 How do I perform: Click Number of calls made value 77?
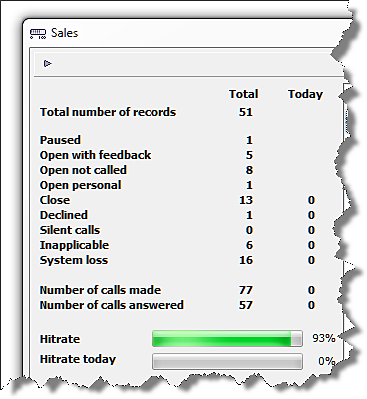(x=246, y=290)
